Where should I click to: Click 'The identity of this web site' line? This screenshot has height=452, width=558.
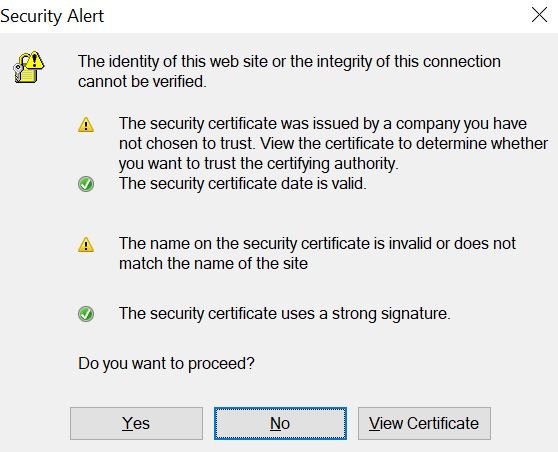[x=289, y=62]
